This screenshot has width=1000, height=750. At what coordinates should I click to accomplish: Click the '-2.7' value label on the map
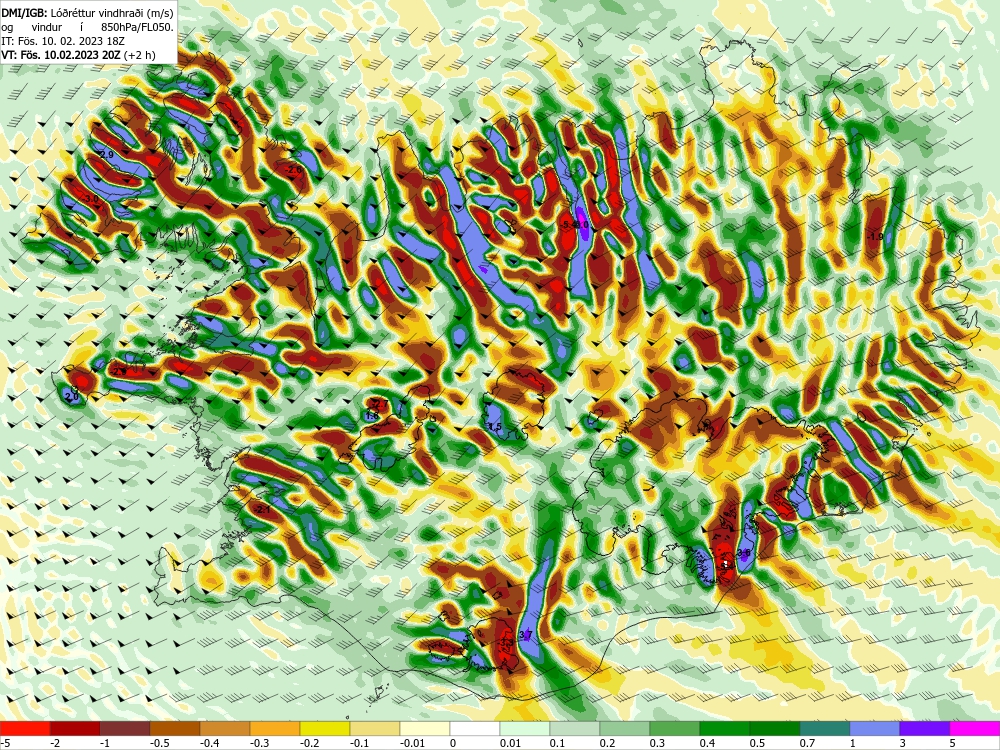click(379, 404)
